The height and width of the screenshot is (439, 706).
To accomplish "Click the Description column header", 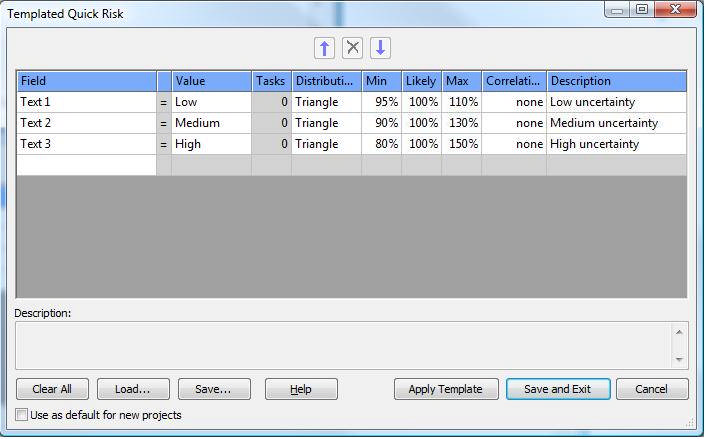I will tap(616, 81).
